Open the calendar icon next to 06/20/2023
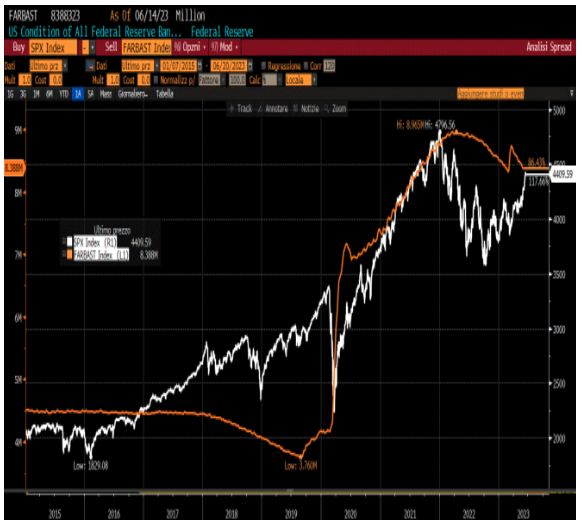 point(250,66)
